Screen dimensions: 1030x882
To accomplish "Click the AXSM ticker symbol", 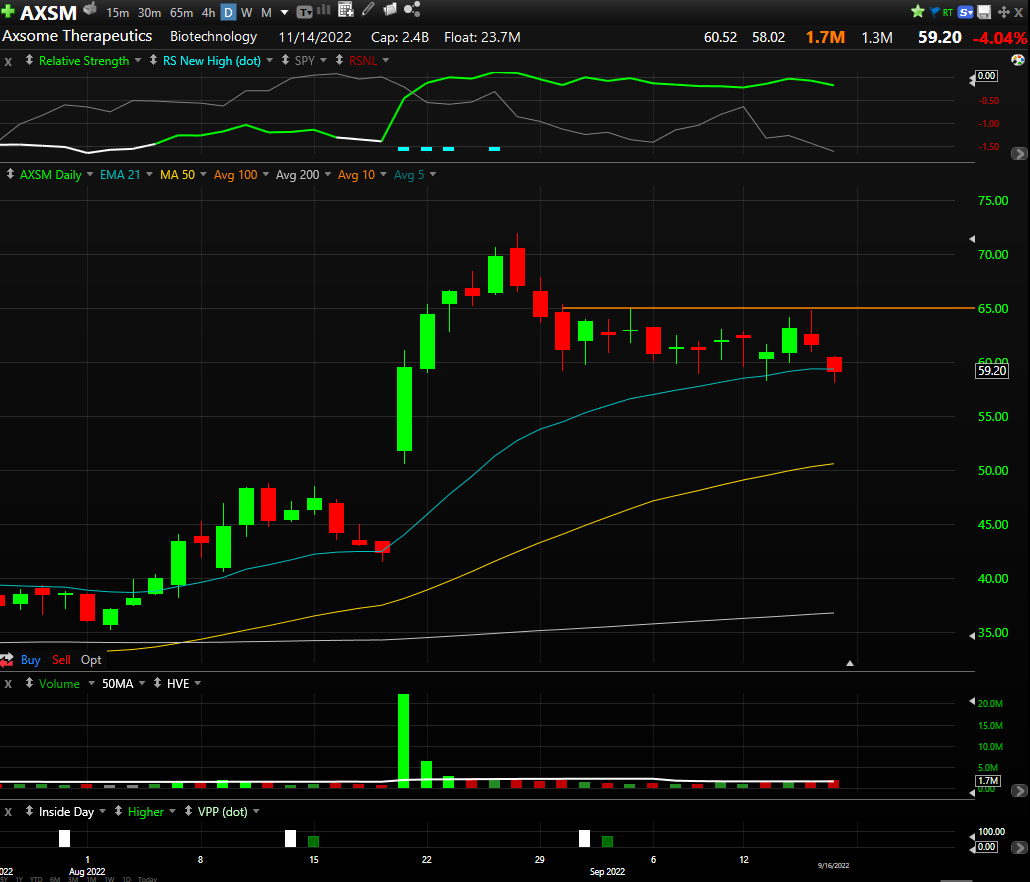I will (x=49, y=12).
